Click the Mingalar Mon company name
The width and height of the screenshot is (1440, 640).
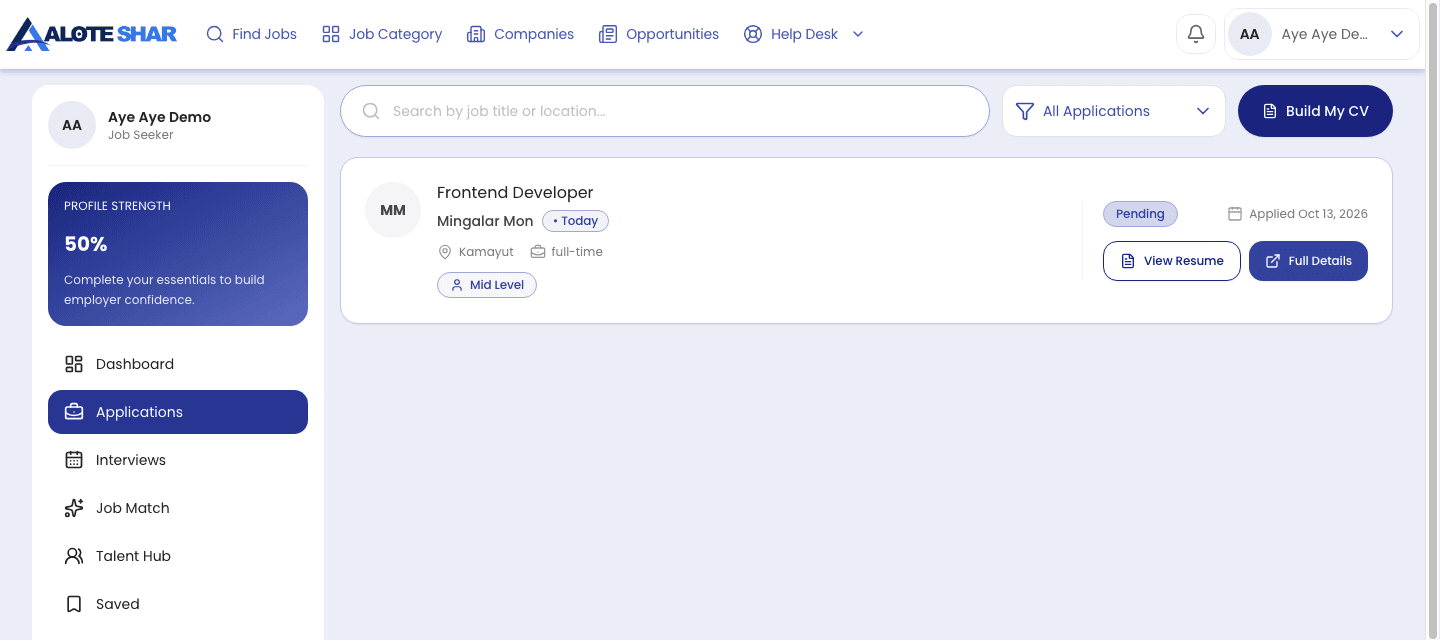click(485, 221)
